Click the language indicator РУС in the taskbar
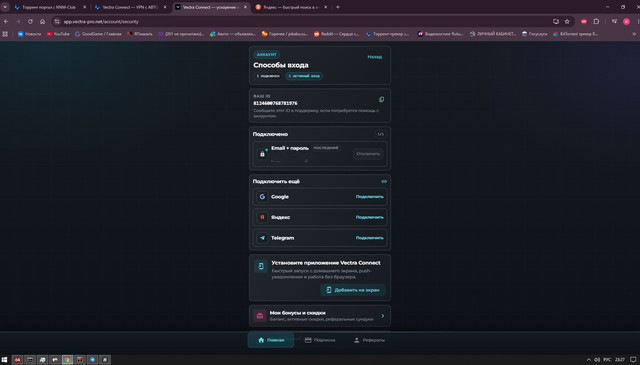640x365 pixels. 607,360
